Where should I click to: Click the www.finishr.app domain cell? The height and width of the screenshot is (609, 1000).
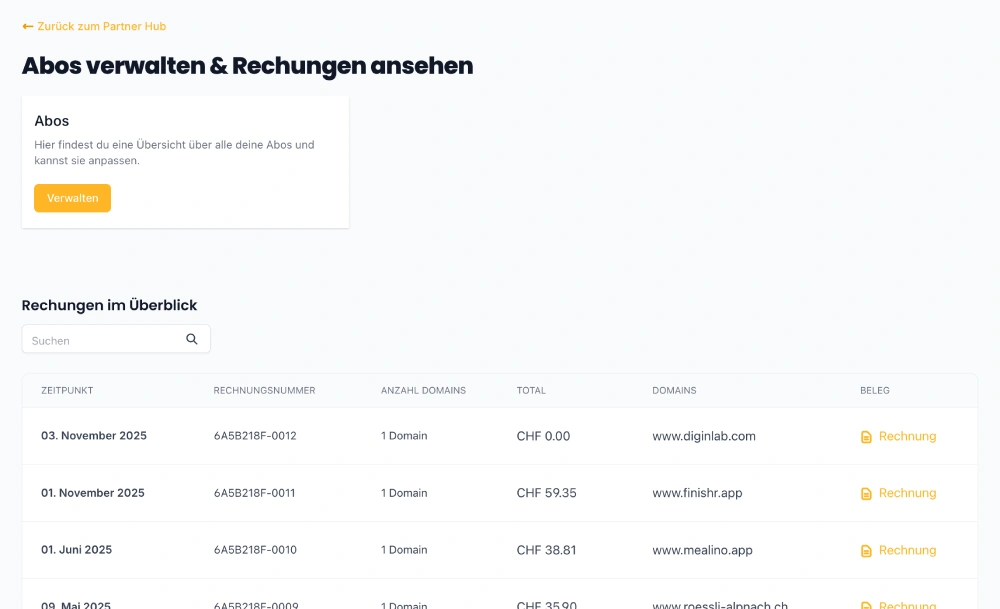click(x=697, y=493)
